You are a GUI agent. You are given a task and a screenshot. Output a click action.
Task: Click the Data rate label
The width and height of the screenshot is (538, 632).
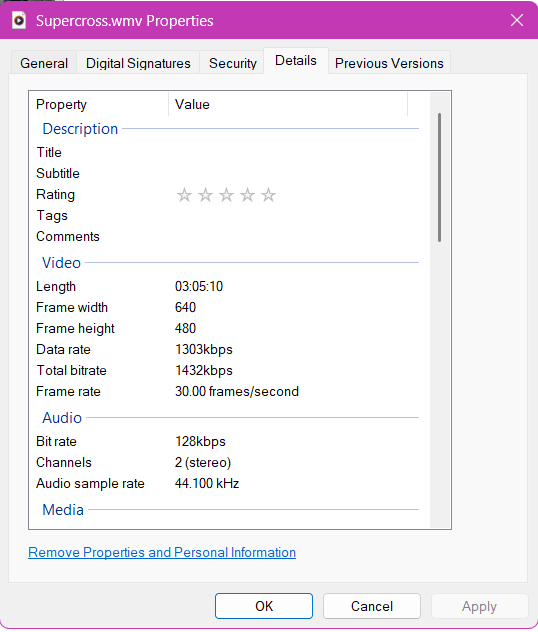tap(63, 349)
